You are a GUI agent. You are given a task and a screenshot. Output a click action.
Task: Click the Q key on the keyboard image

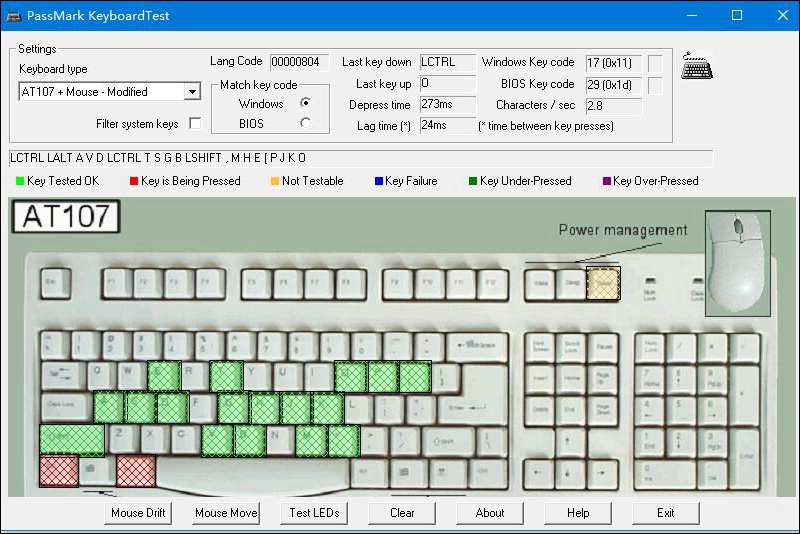pyautogui.click(x=100, y=375)
